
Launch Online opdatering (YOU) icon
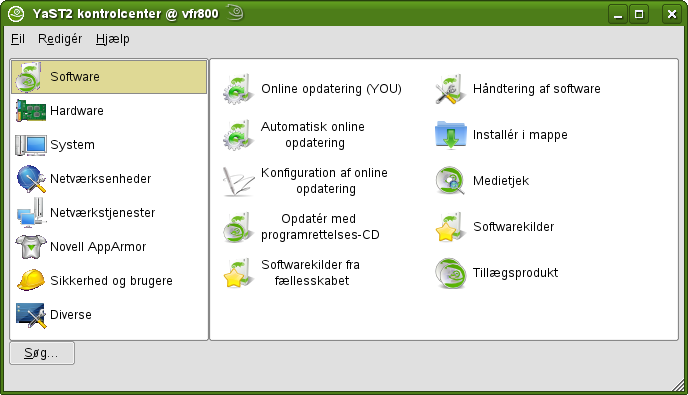pos(238,89)
